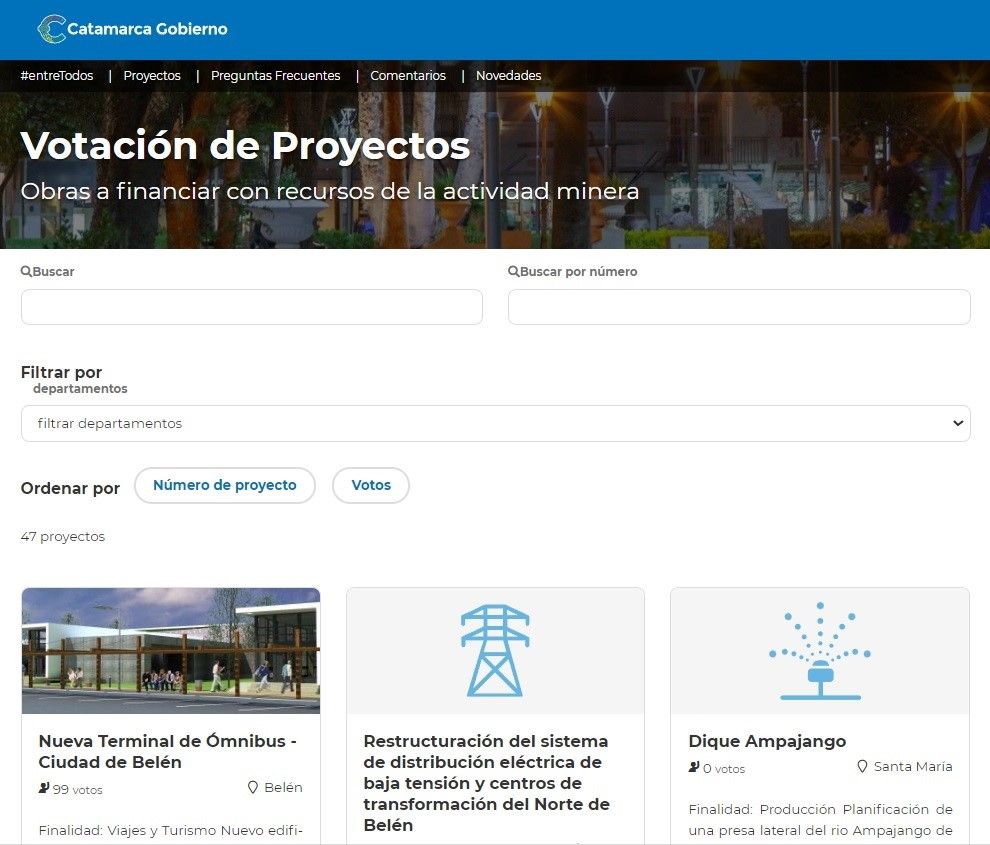Sort projects by Número de proyecto
This screenshot has height=845, width=990.
pyautogui.click(x=225, y=485)
